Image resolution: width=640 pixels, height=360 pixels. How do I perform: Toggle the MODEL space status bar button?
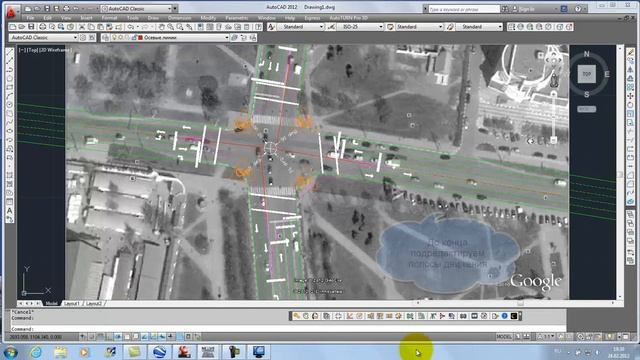pyautogui.click(x=504, y=337)
